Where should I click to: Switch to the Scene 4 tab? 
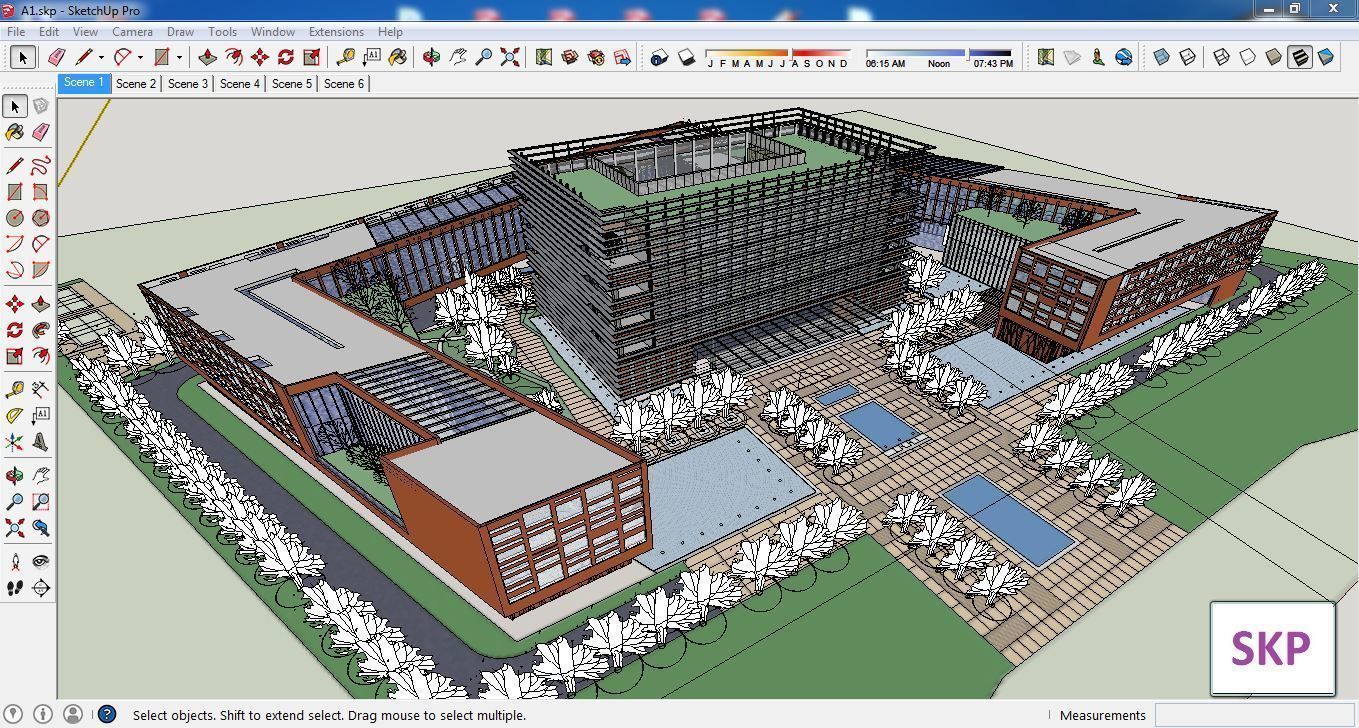point(240,84)
